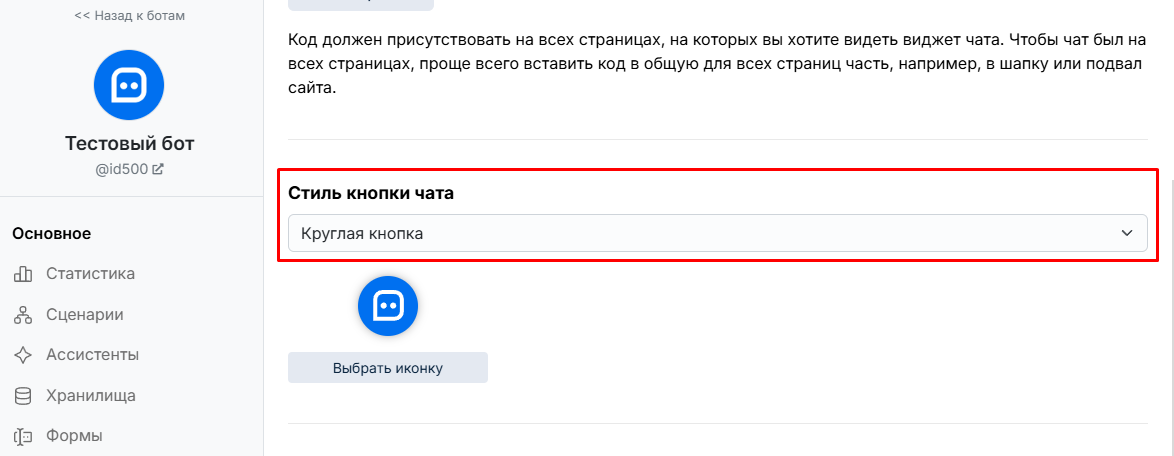Screen dimensions: 1174x456
Task: Click the external link icon beside @id500
Action: click(158, 169)
